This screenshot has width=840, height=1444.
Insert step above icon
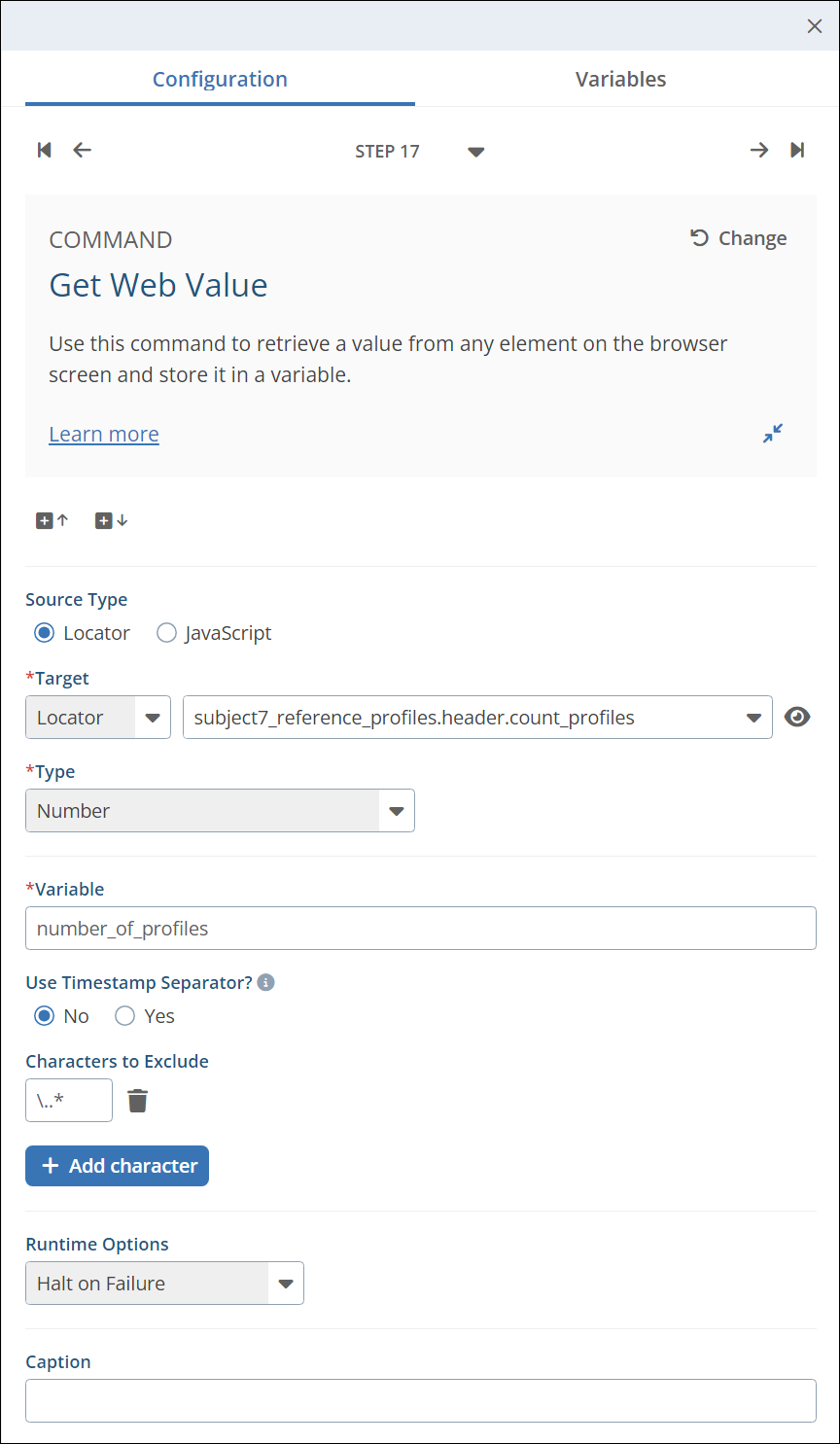52,521
